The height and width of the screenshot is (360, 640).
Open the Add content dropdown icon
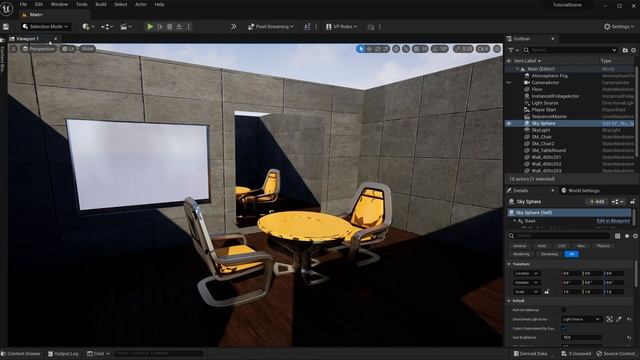tap(88, 27)
